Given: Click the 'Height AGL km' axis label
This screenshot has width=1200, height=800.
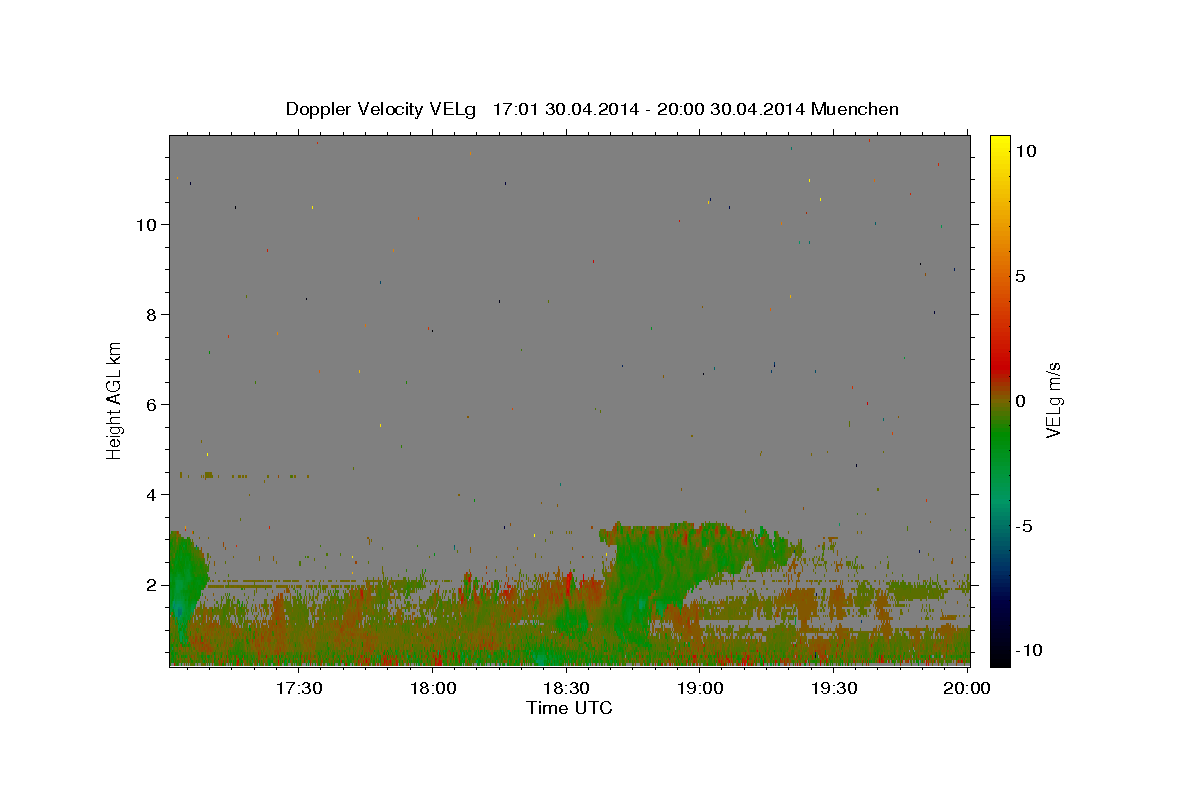Looking at the screenshot, I should click(115, 399).
